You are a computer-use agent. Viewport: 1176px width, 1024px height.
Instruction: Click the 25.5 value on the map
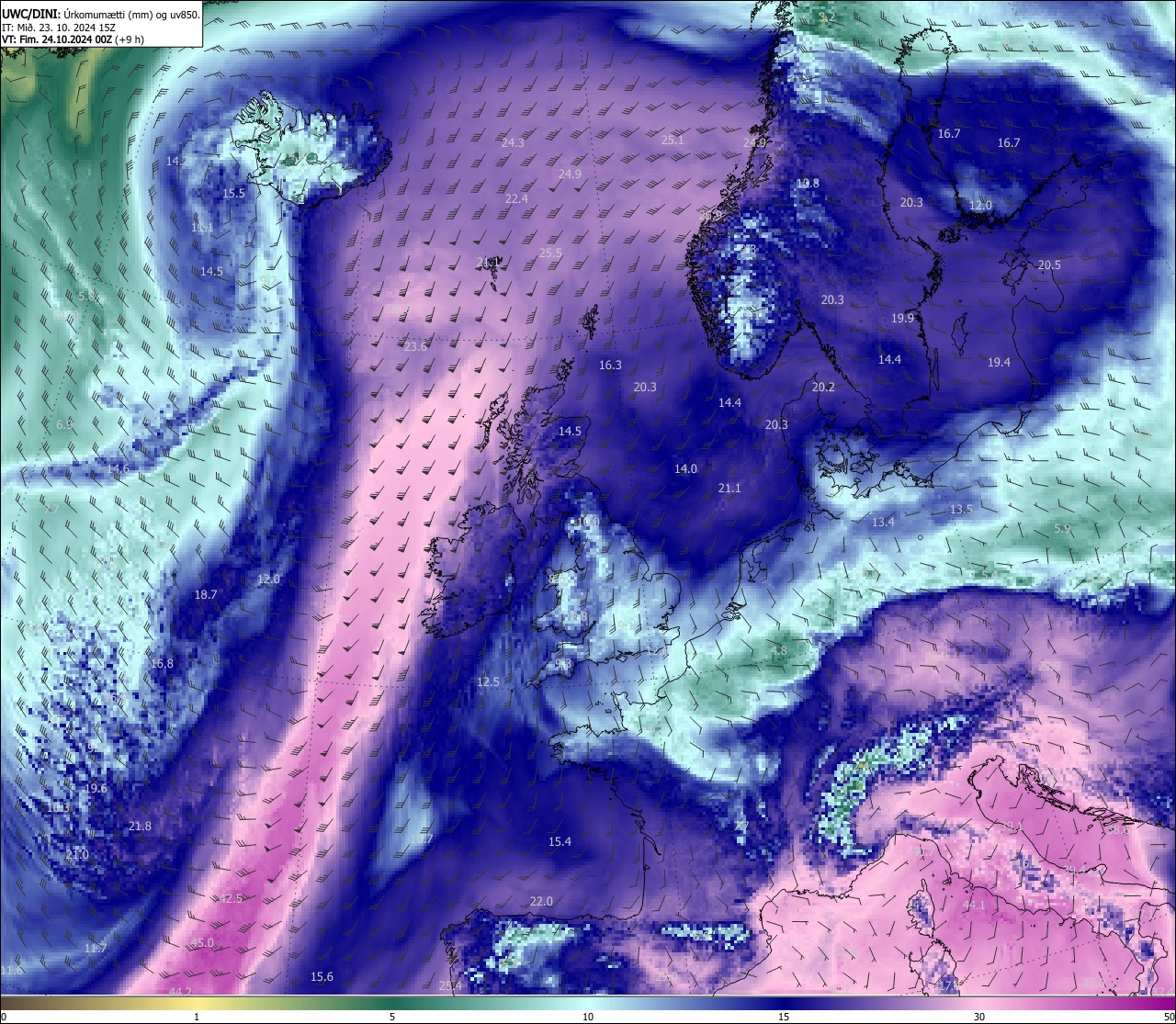[550, 253]
